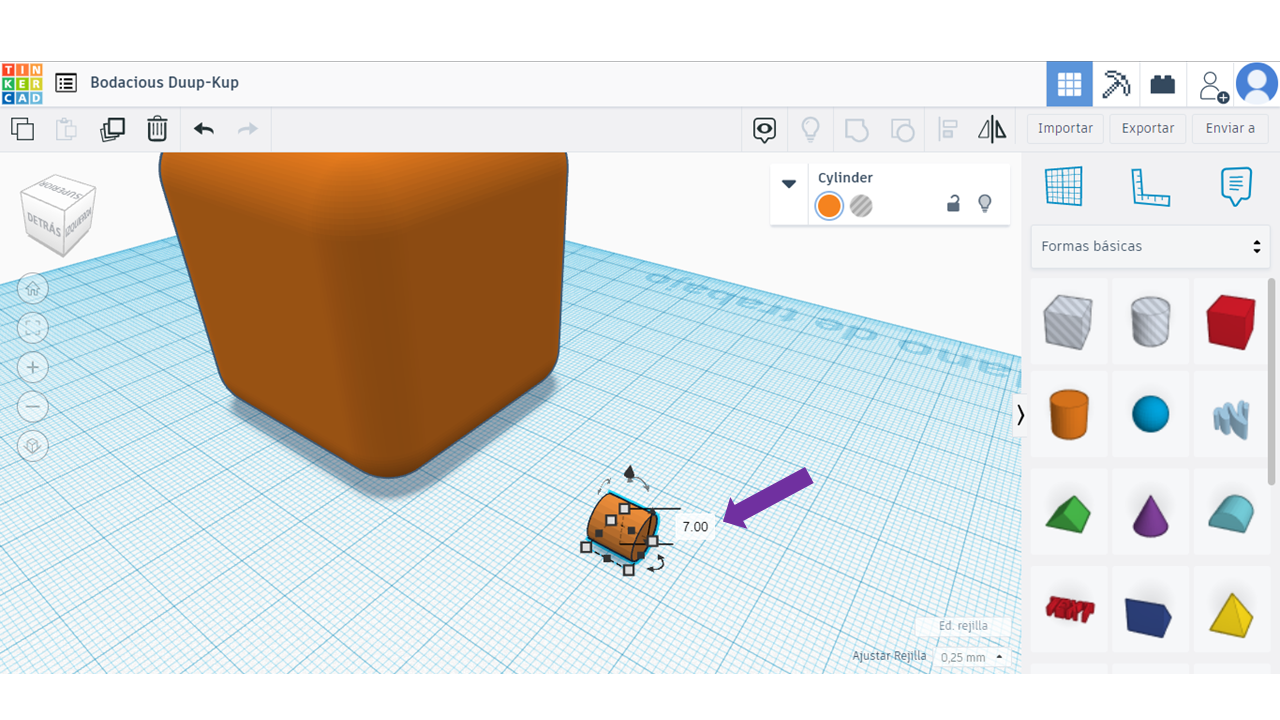Click the Importar button
Viewport: 1280px width, 720px height.
pos(1065,129)
